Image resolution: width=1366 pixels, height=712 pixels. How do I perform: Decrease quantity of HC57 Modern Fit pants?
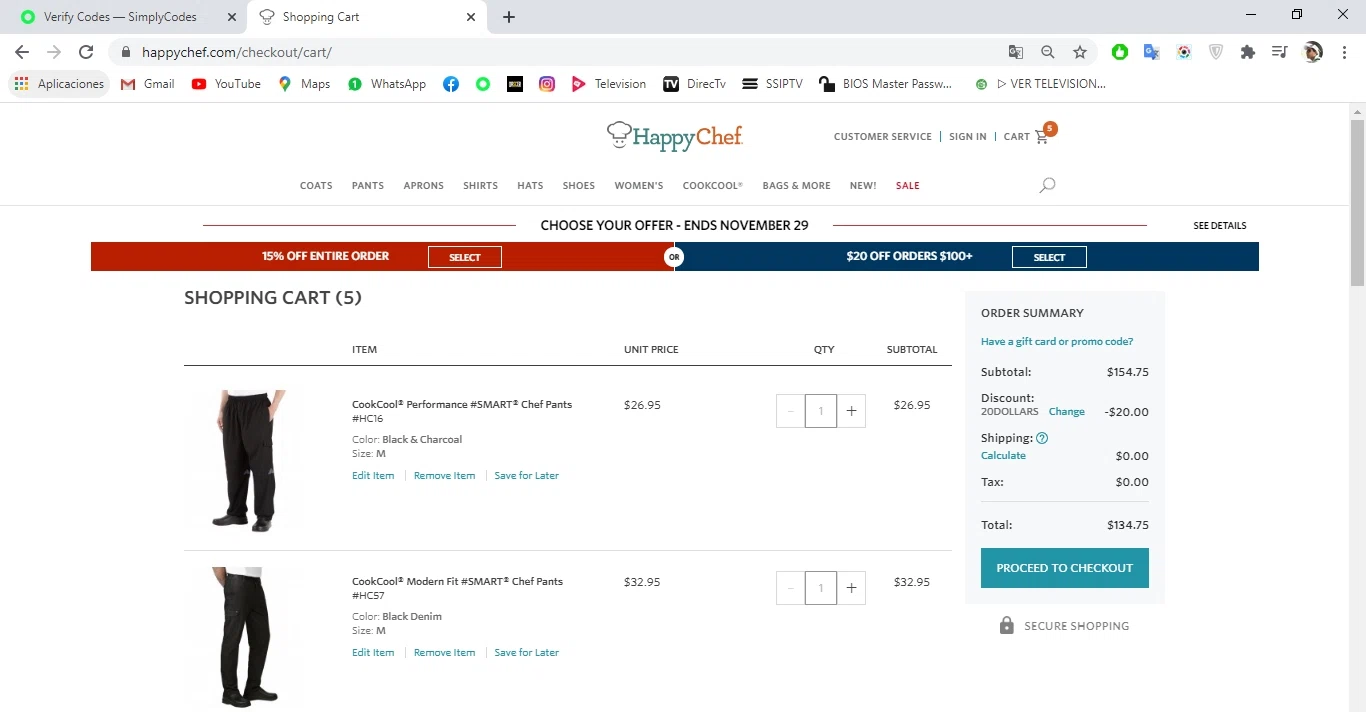[791, 588]
